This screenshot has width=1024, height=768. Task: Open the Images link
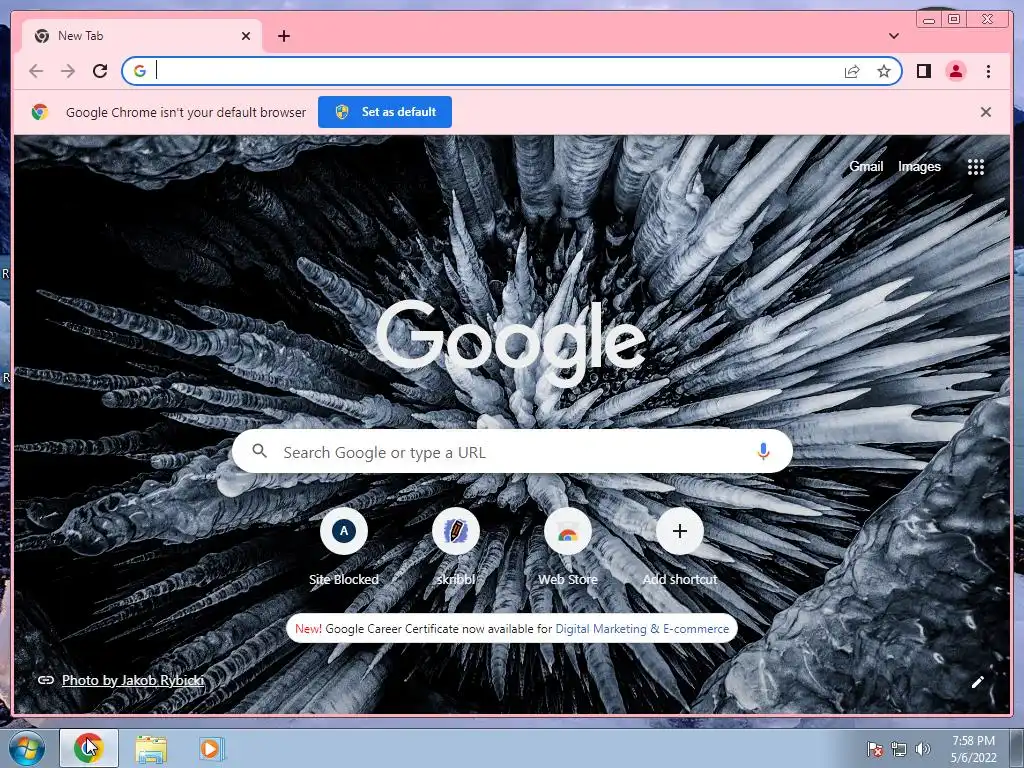click(919, 167)
